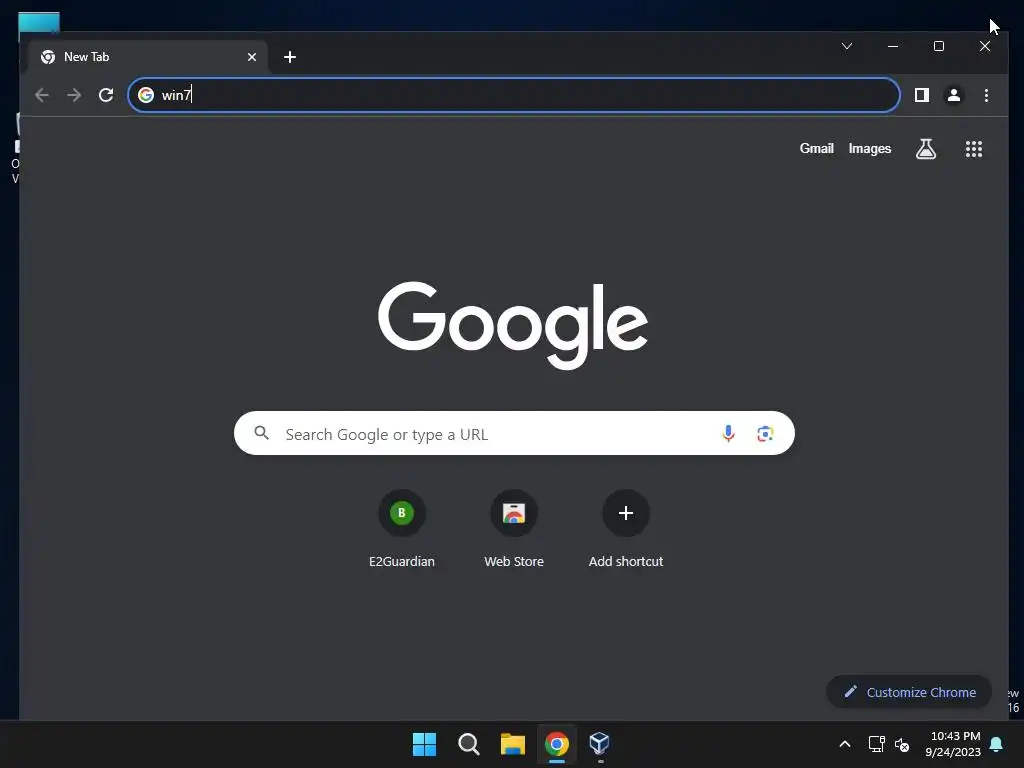Maximize the Chrome window
This screenshot has width=1024, height=768.
[938, 46]
